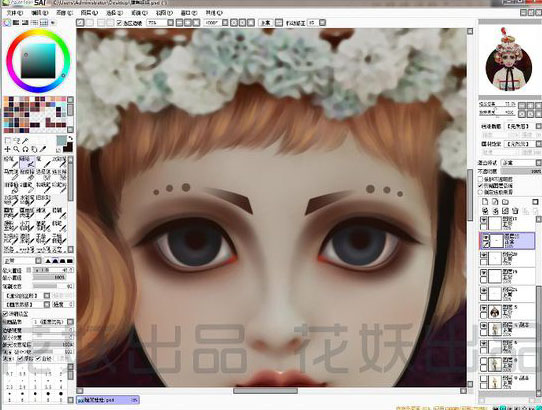
Task: Open the zoom percentage dropdown in toolbar
Action: point(170,22)
